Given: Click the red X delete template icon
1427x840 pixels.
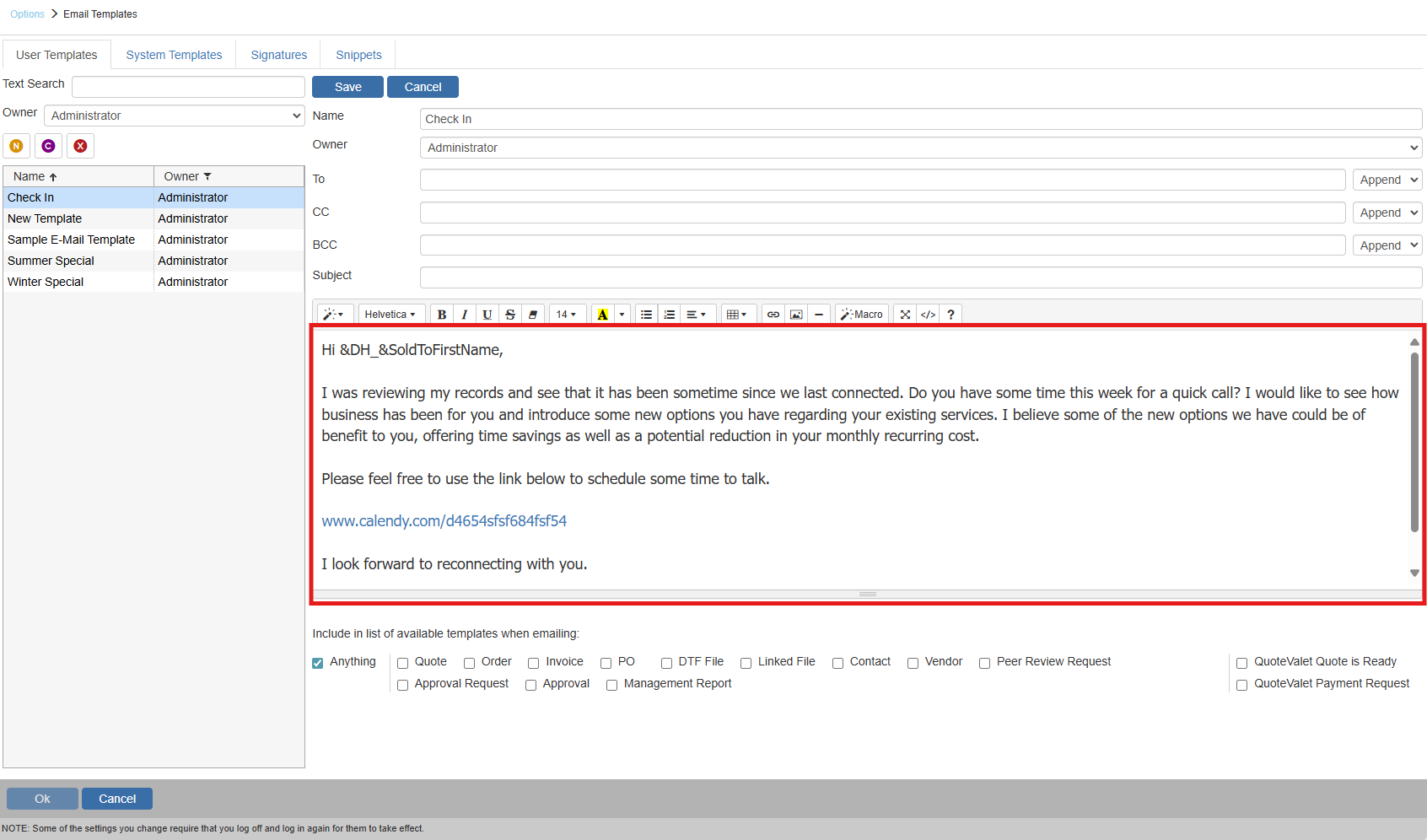Looking at the screenshot, I should pyautogui.click(x=80, y=146).
